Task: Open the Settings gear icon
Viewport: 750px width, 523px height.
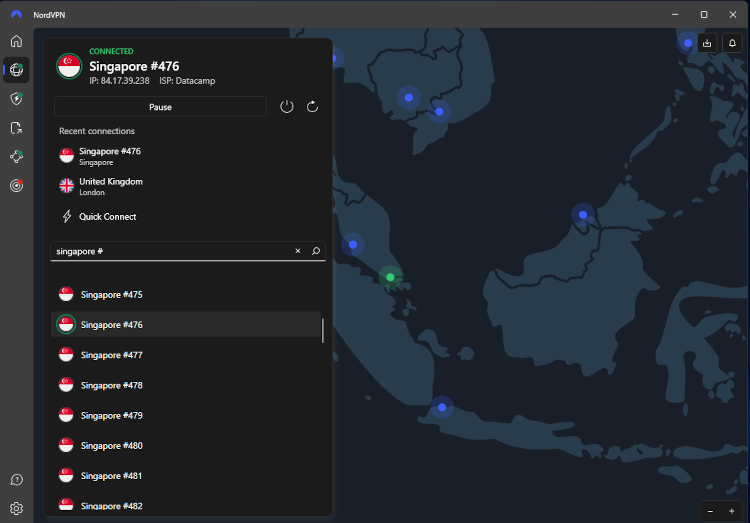Action: [x=16, y=508]
